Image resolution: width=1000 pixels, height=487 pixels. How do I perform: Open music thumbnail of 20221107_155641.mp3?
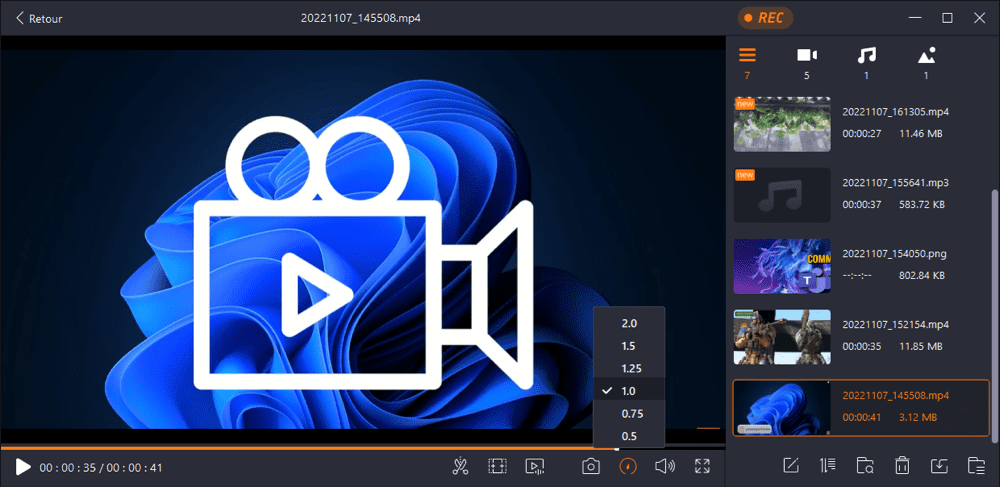[782, 195]
